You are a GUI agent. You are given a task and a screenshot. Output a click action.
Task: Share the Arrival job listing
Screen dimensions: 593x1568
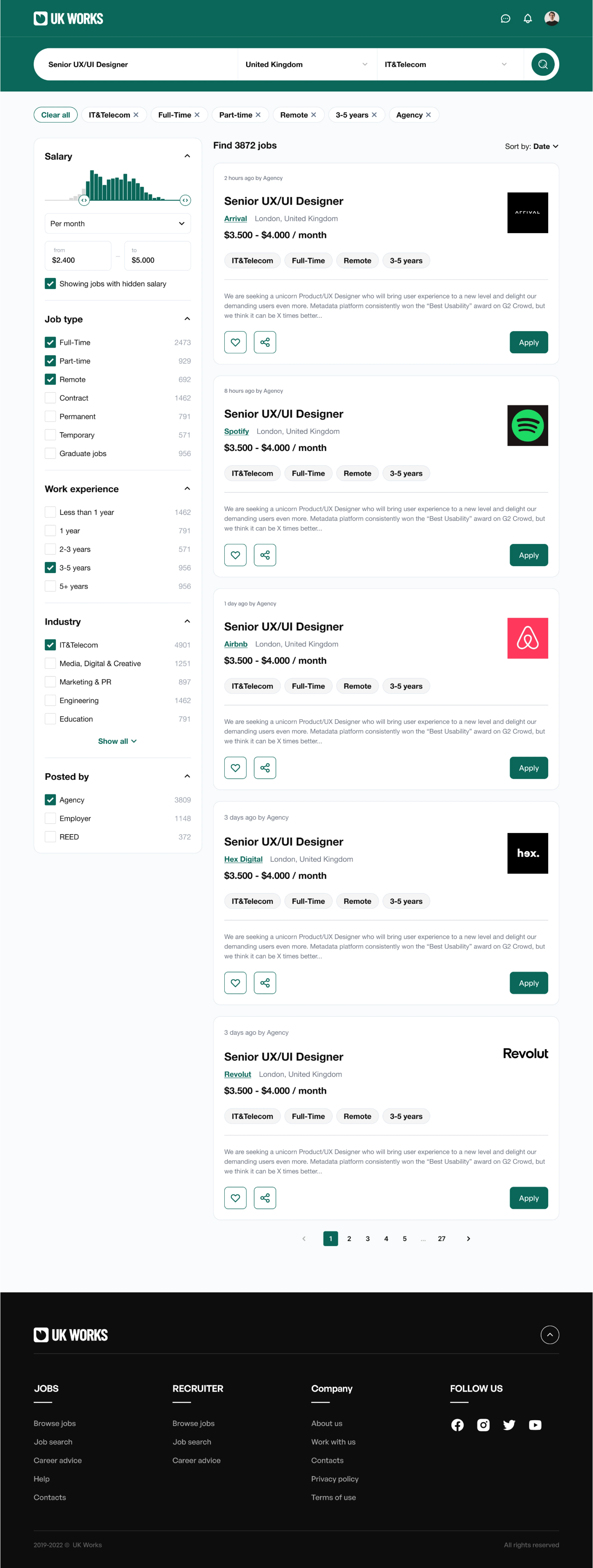click(265, 342)
